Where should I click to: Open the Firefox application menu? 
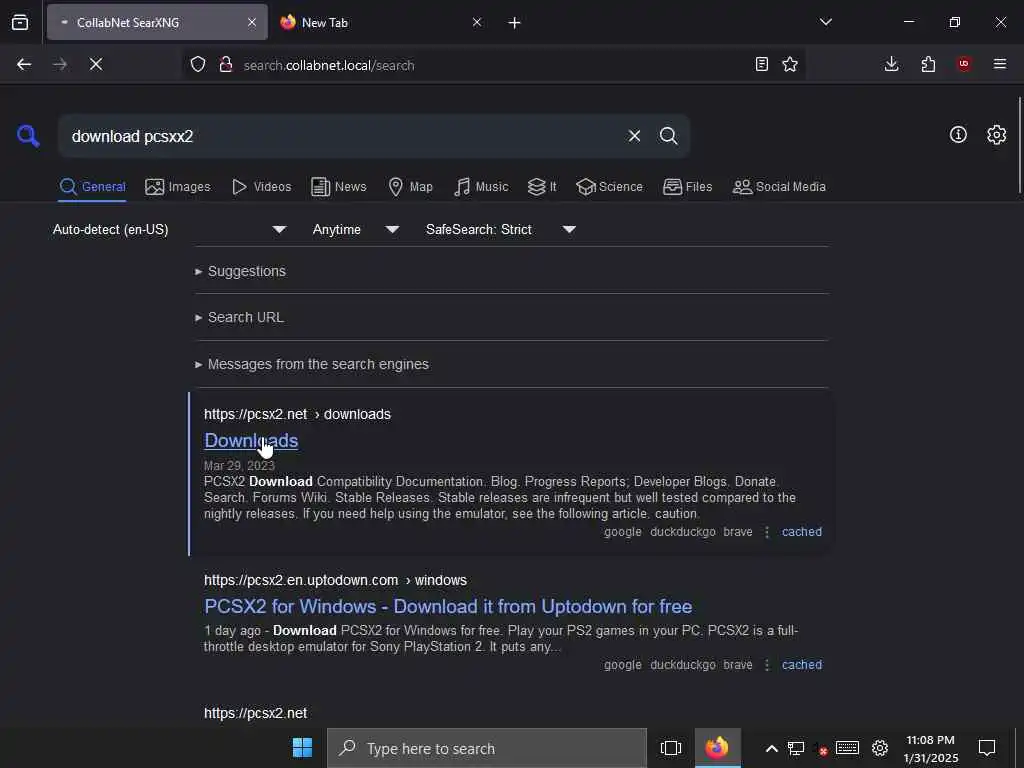coord(1000,64)
